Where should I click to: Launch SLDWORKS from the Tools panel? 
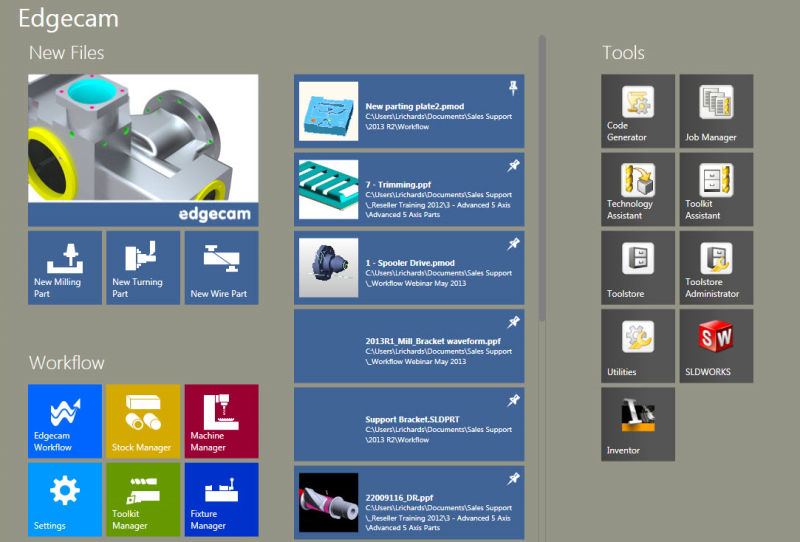(716, 346)
